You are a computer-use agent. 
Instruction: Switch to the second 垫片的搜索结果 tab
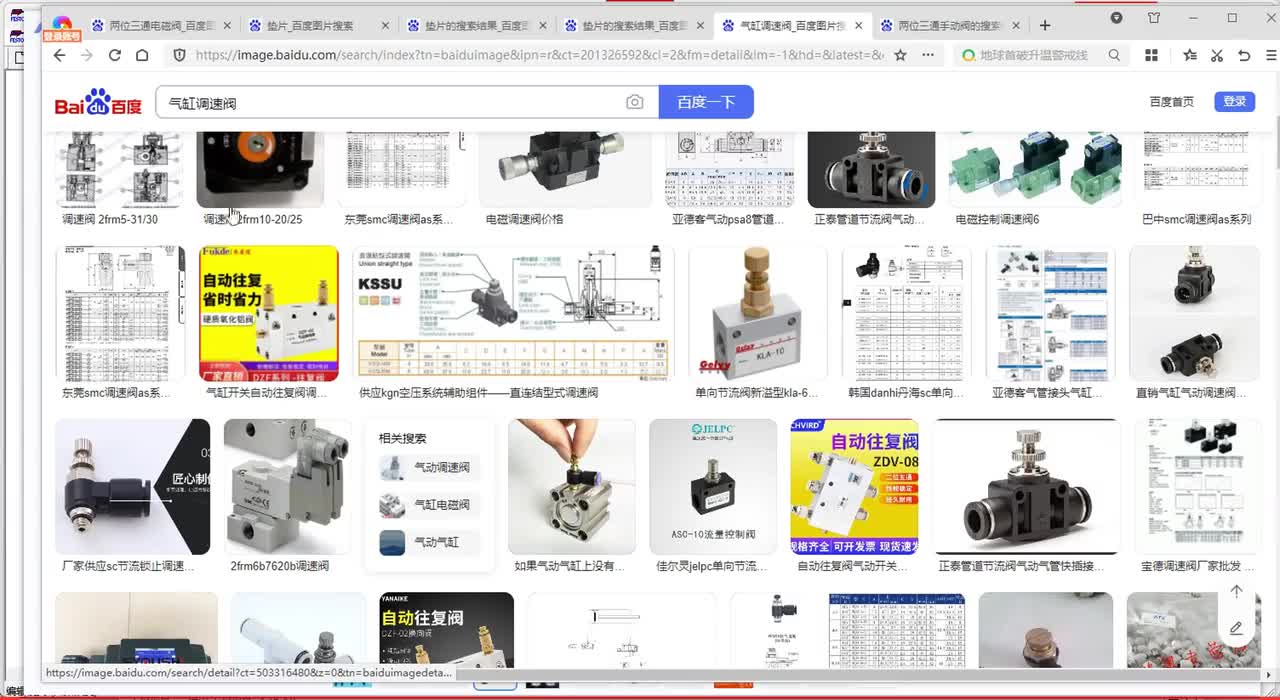pos(635,25)
